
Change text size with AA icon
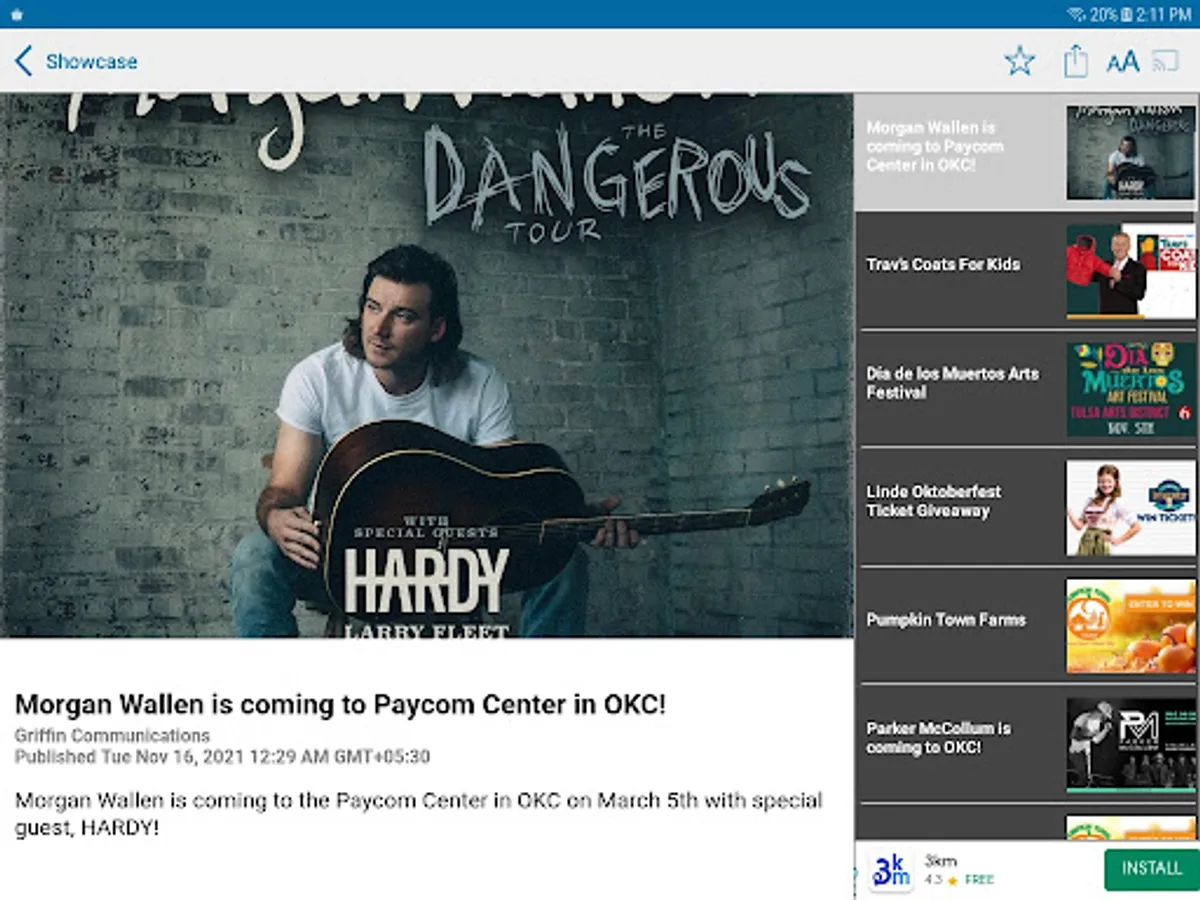pyautogui.click(x=1122, y=62)
